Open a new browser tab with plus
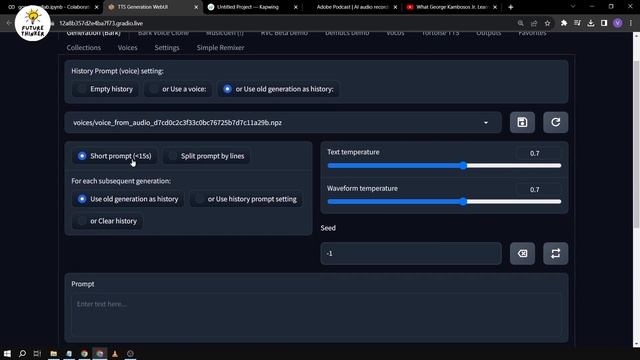640x360 pixels. (511, 7)
